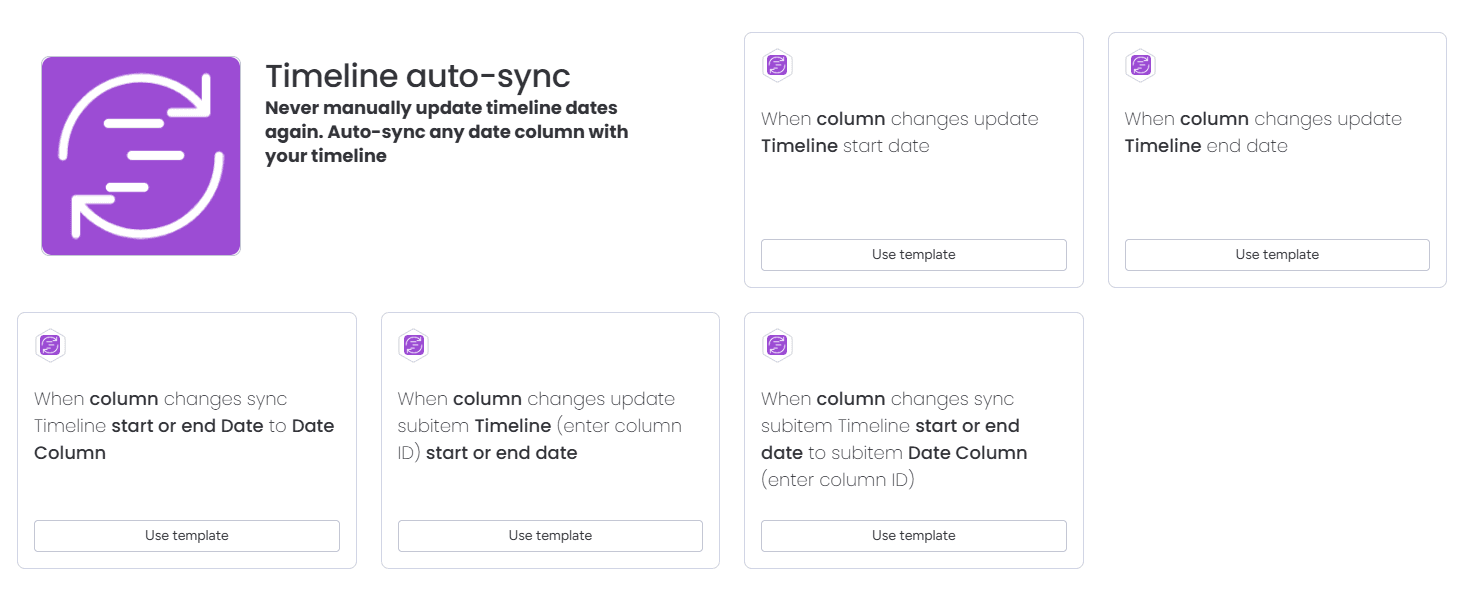The width and height of the screenshot is (1478, 613).
Task: Use template for updating Timeline start date
Action: 913,254
